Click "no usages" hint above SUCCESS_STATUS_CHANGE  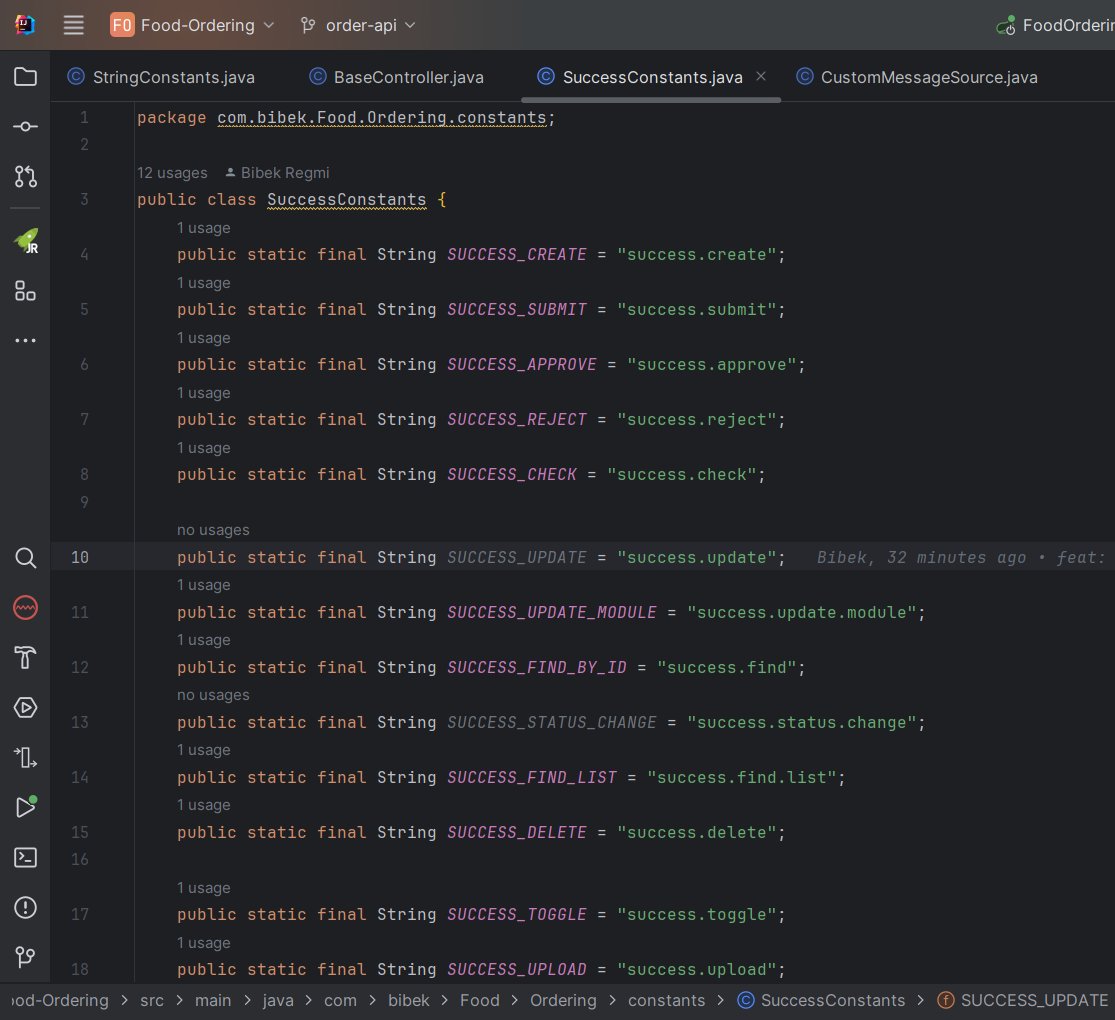[x=213, y=695]
